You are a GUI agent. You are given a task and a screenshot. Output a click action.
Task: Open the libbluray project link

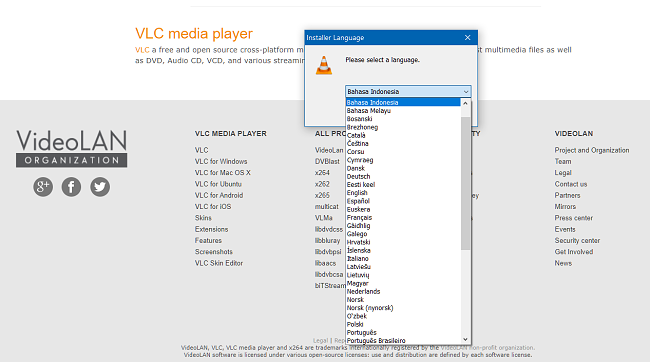pos(327,241)
